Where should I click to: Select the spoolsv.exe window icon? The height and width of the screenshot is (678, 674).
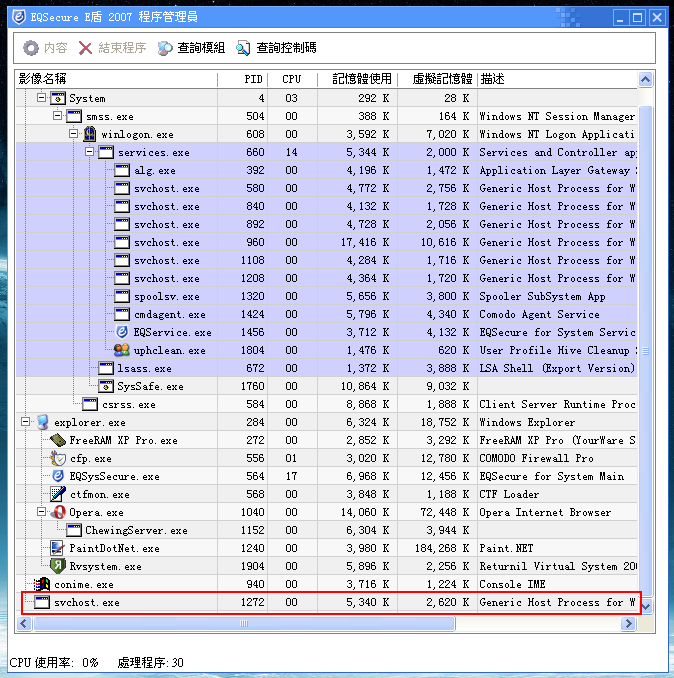coord(122,296)
